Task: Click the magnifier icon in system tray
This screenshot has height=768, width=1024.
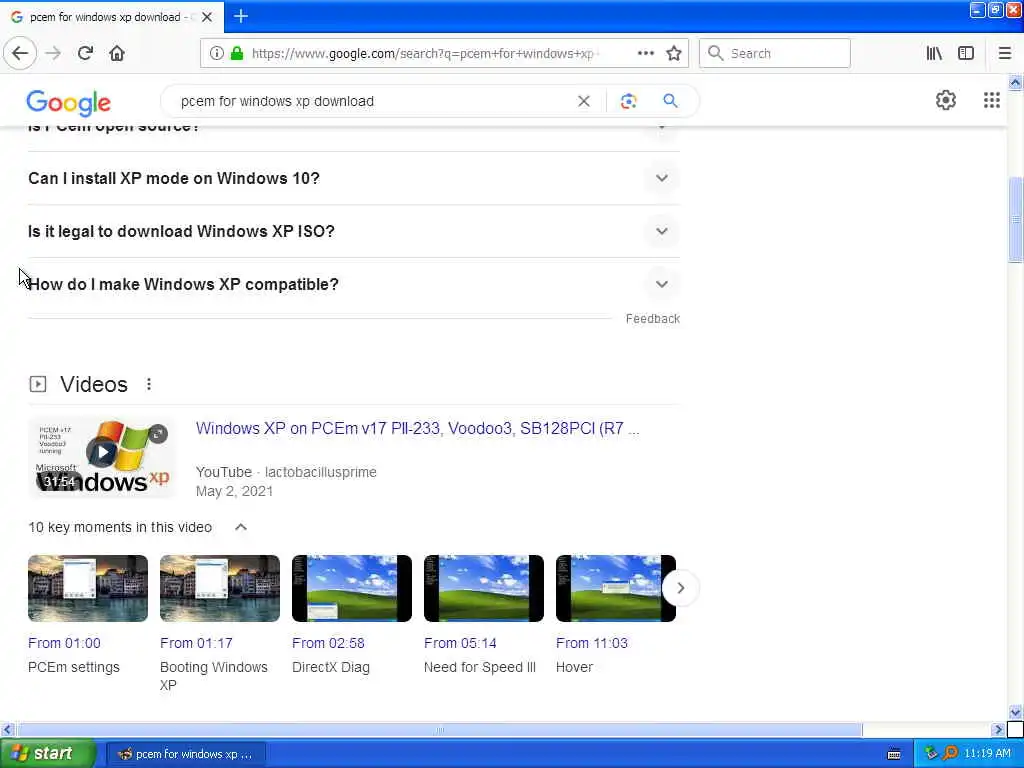Action: [950, 754]
